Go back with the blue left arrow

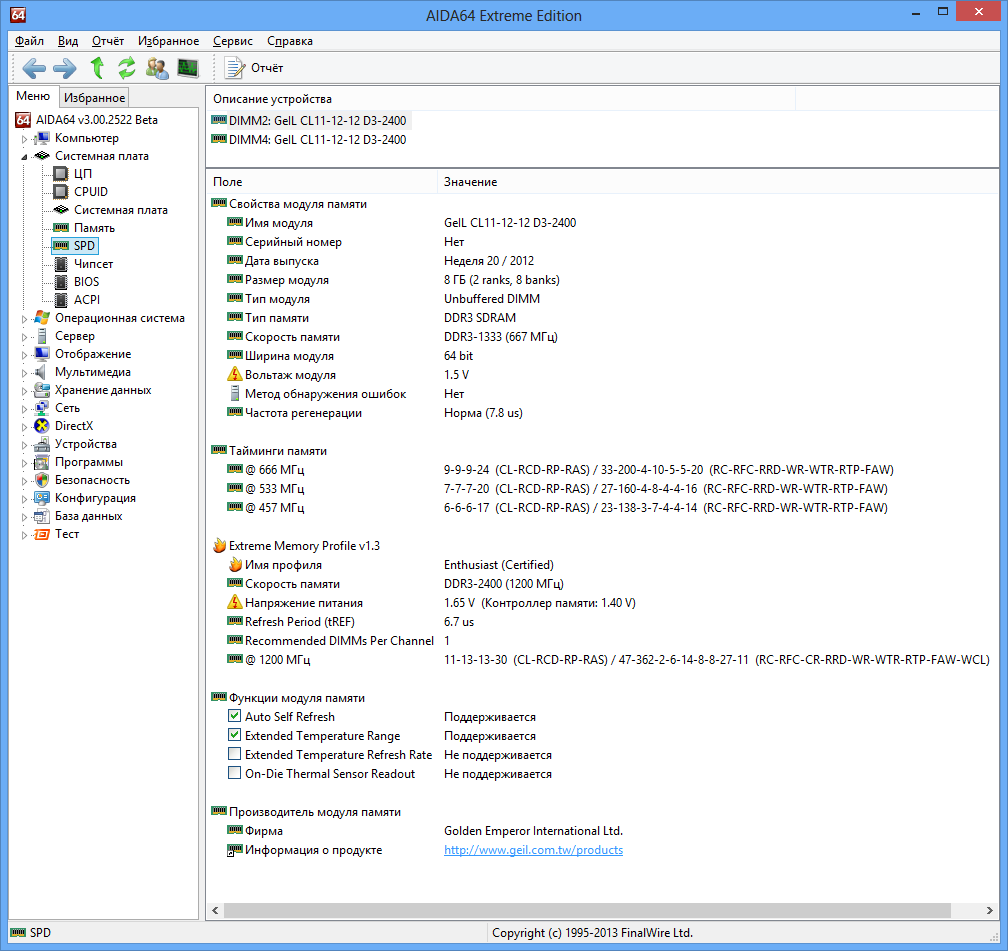coord(34,68)
